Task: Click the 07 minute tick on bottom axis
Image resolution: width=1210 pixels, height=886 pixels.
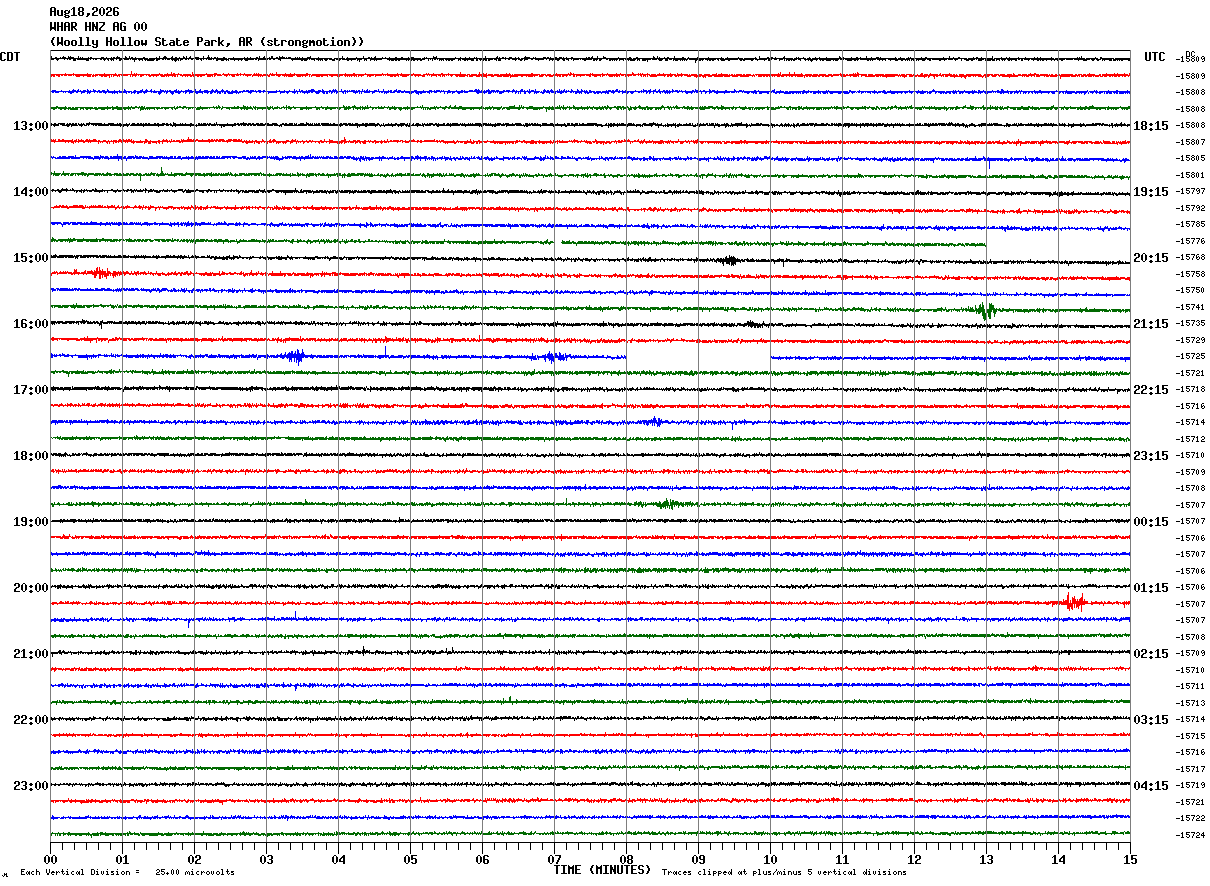Action: tap(554, 860)
